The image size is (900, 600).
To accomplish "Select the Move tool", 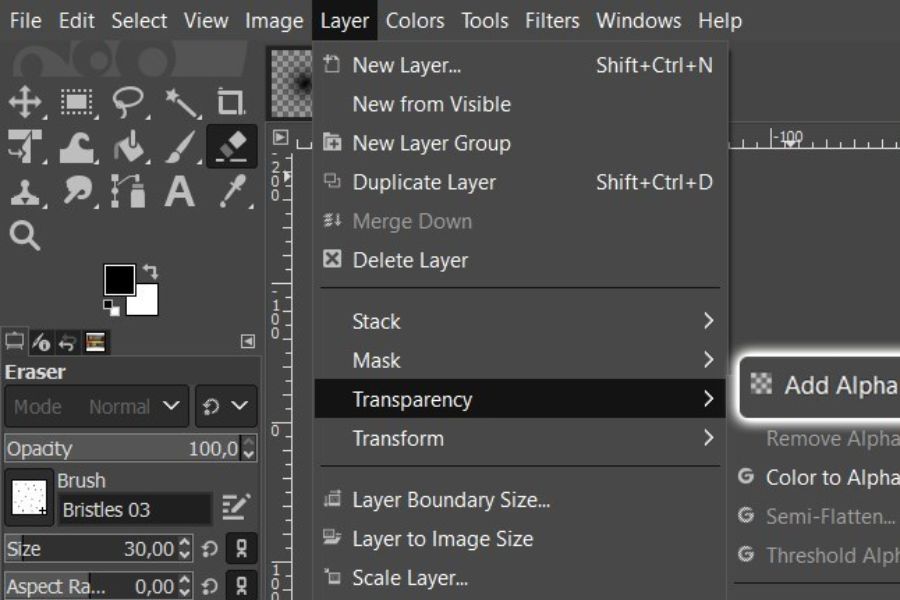I will (x=25, y=102).
